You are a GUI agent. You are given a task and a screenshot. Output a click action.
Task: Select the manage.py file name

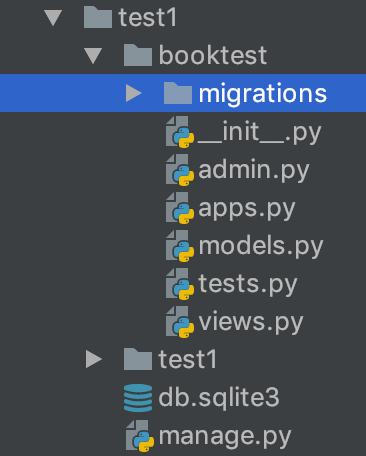click(x=225, y=437)
